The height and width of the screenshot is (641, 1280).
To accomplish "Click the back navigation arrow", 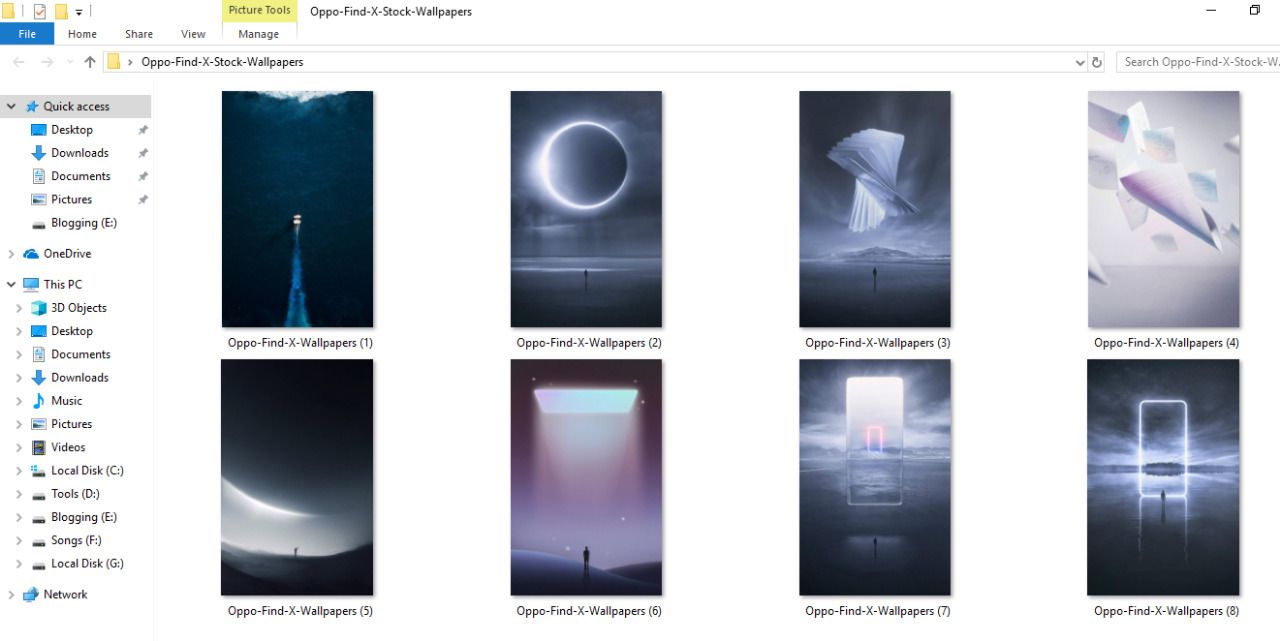I will pyautogui.click(x=18, y=62).
